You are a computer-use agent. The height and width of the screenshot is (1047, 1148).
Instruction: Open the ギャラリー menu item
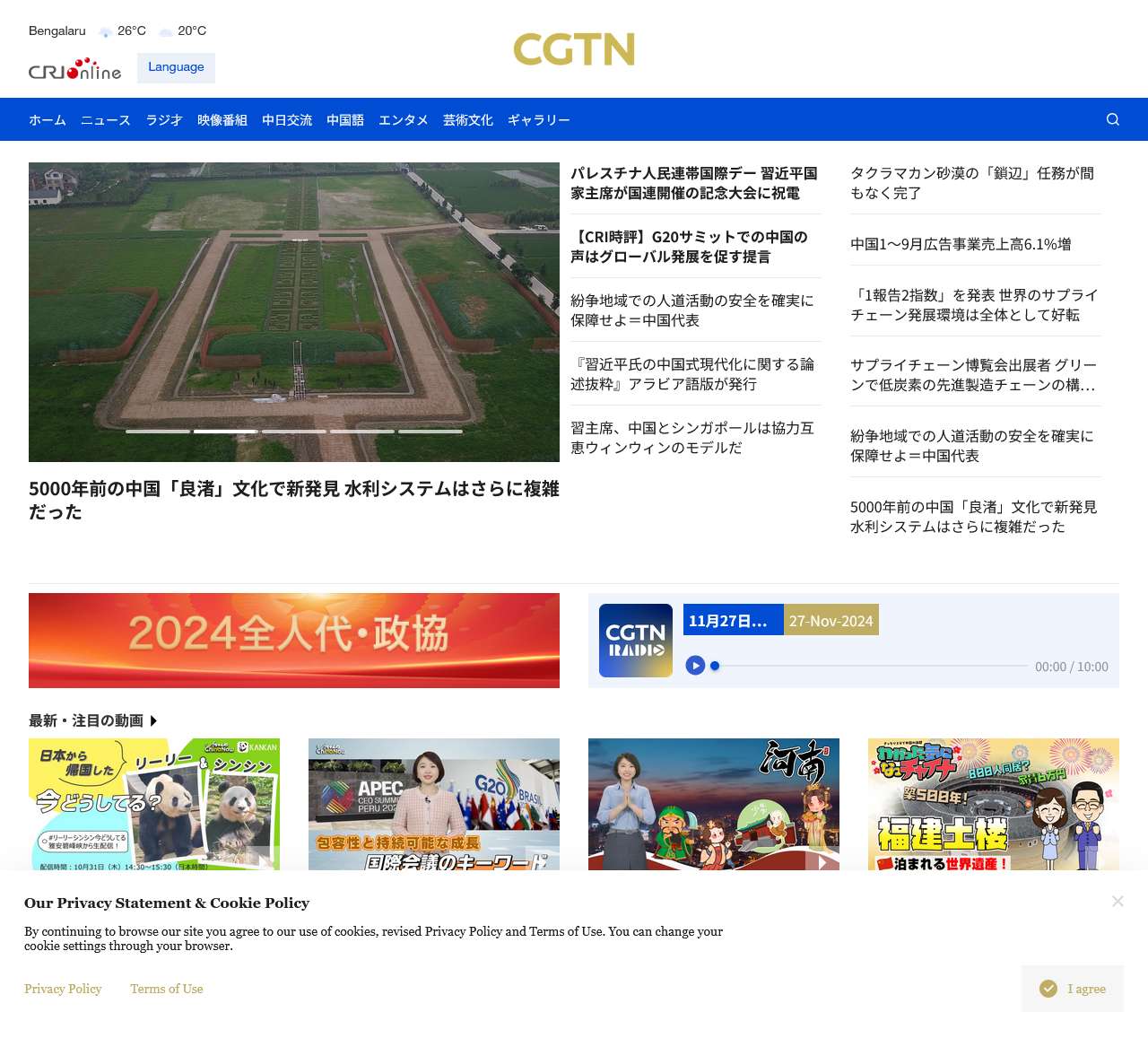[x=537, y=119]
